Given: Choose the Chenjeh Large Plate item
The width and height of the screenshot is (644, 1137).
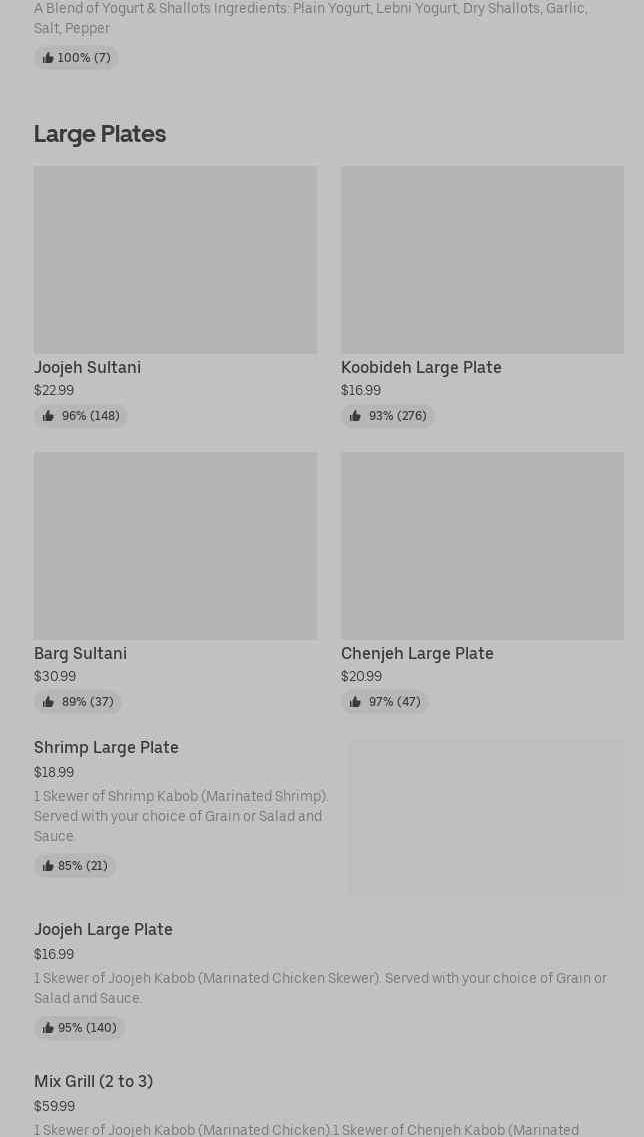Looking at the screenshot, I should (417, 653).
